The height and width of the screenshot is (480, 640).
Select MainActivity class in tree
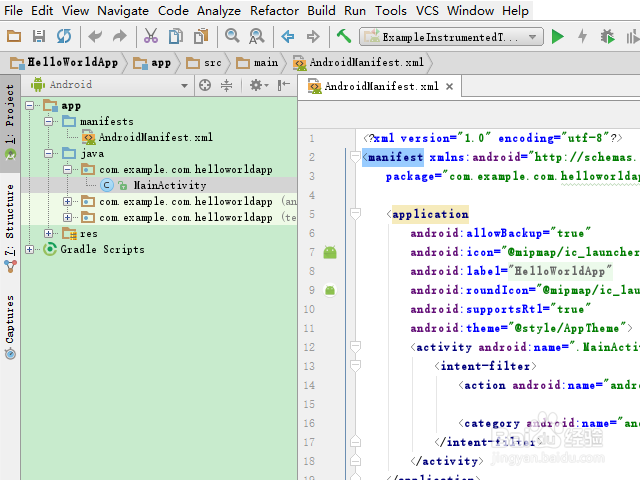tap(170, 185)
